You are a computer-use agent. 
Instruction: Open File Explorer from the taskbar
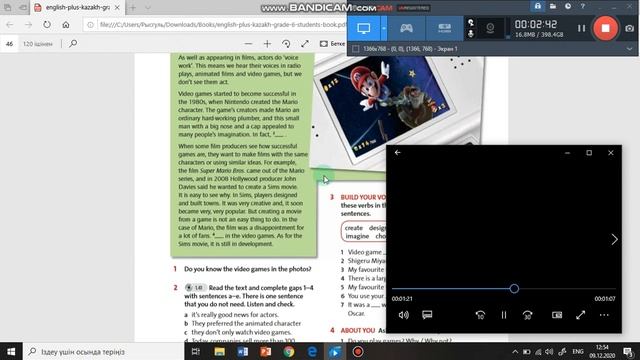[x=220, y=351]
